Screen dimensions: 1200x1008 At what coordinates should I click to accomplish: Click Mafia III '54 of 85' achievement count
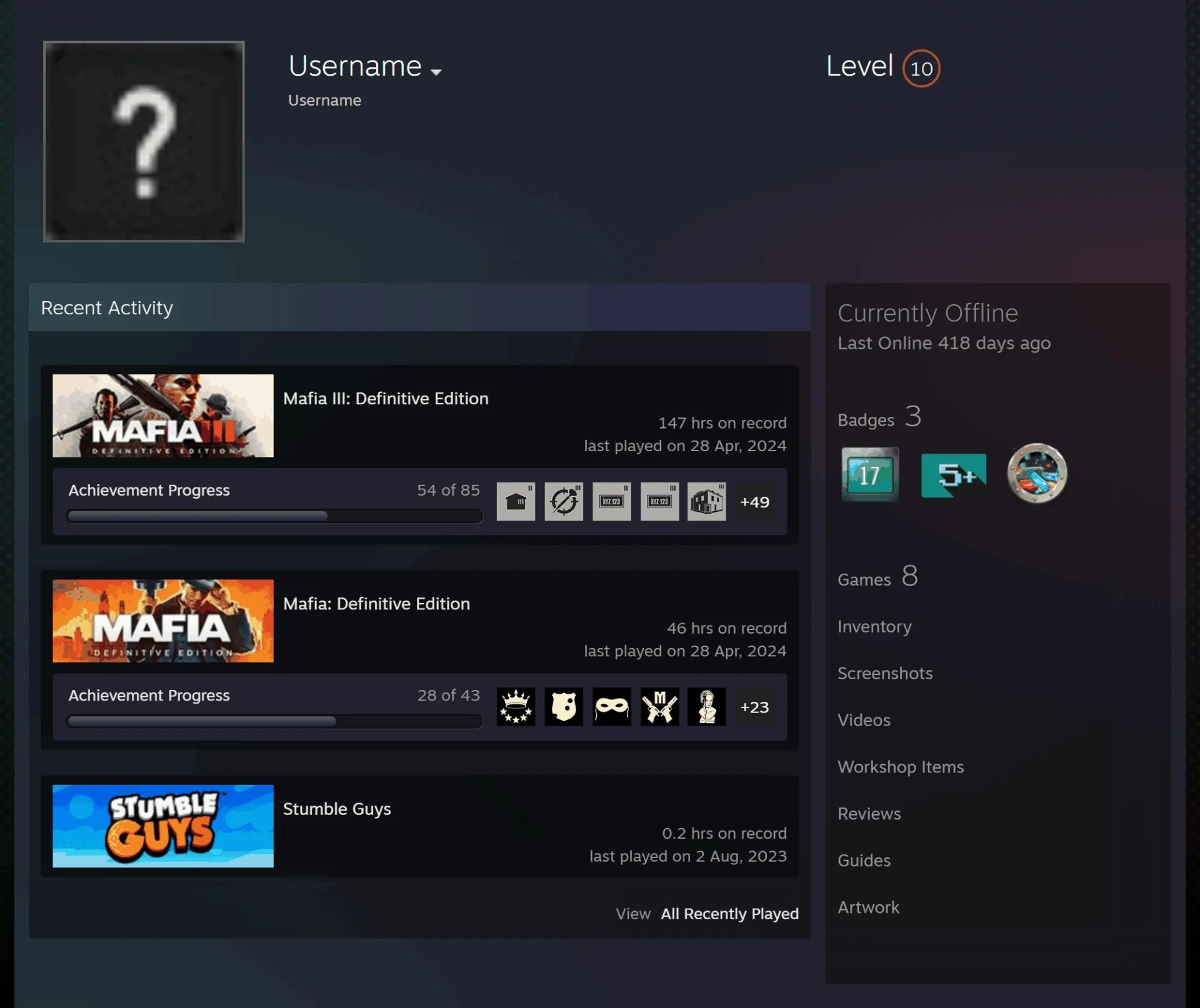click(448, 490)
